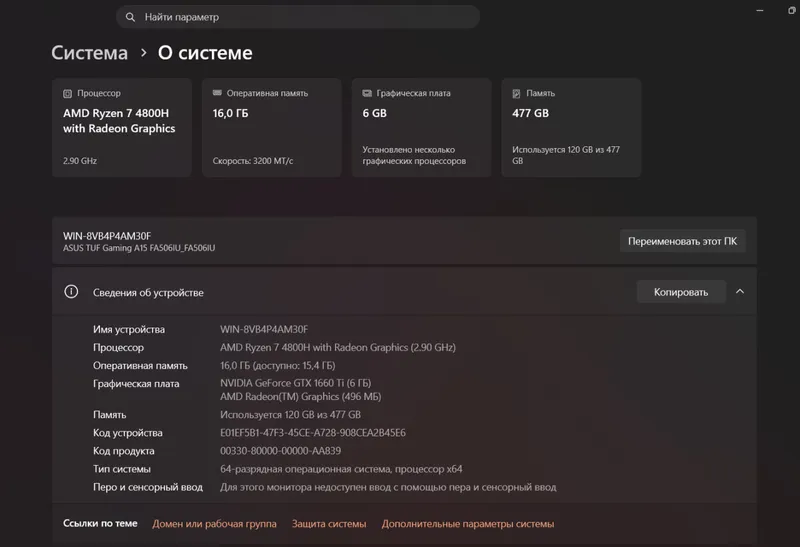Open the 'Графическая плата' 6 GB card
Screen dimensions: 800x547
(x=421, y=128)
